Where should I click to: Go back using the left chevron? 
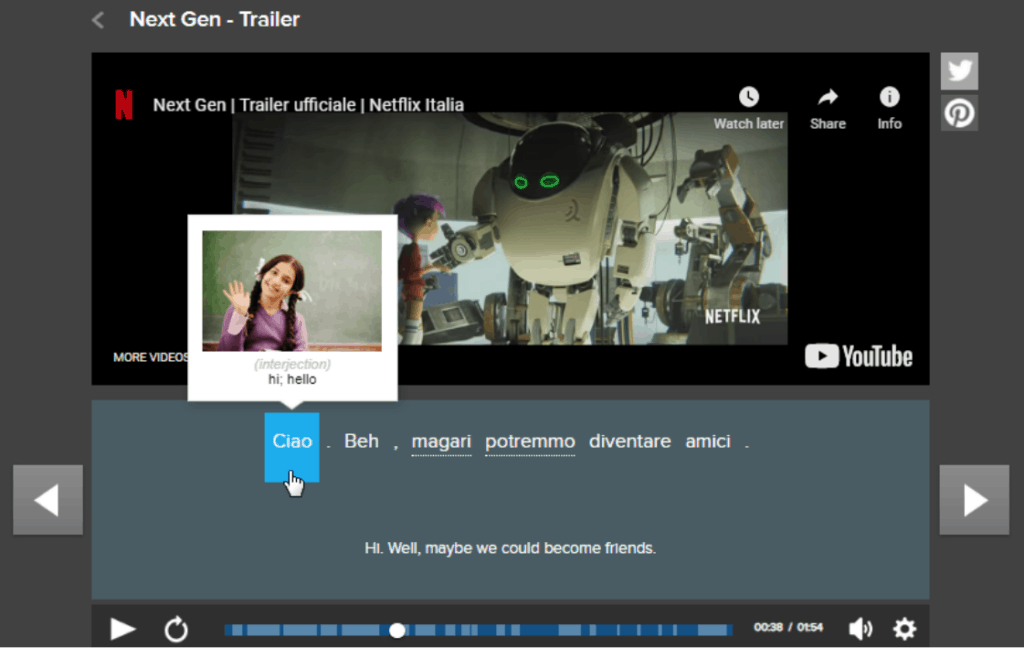(x=98, y=20)
